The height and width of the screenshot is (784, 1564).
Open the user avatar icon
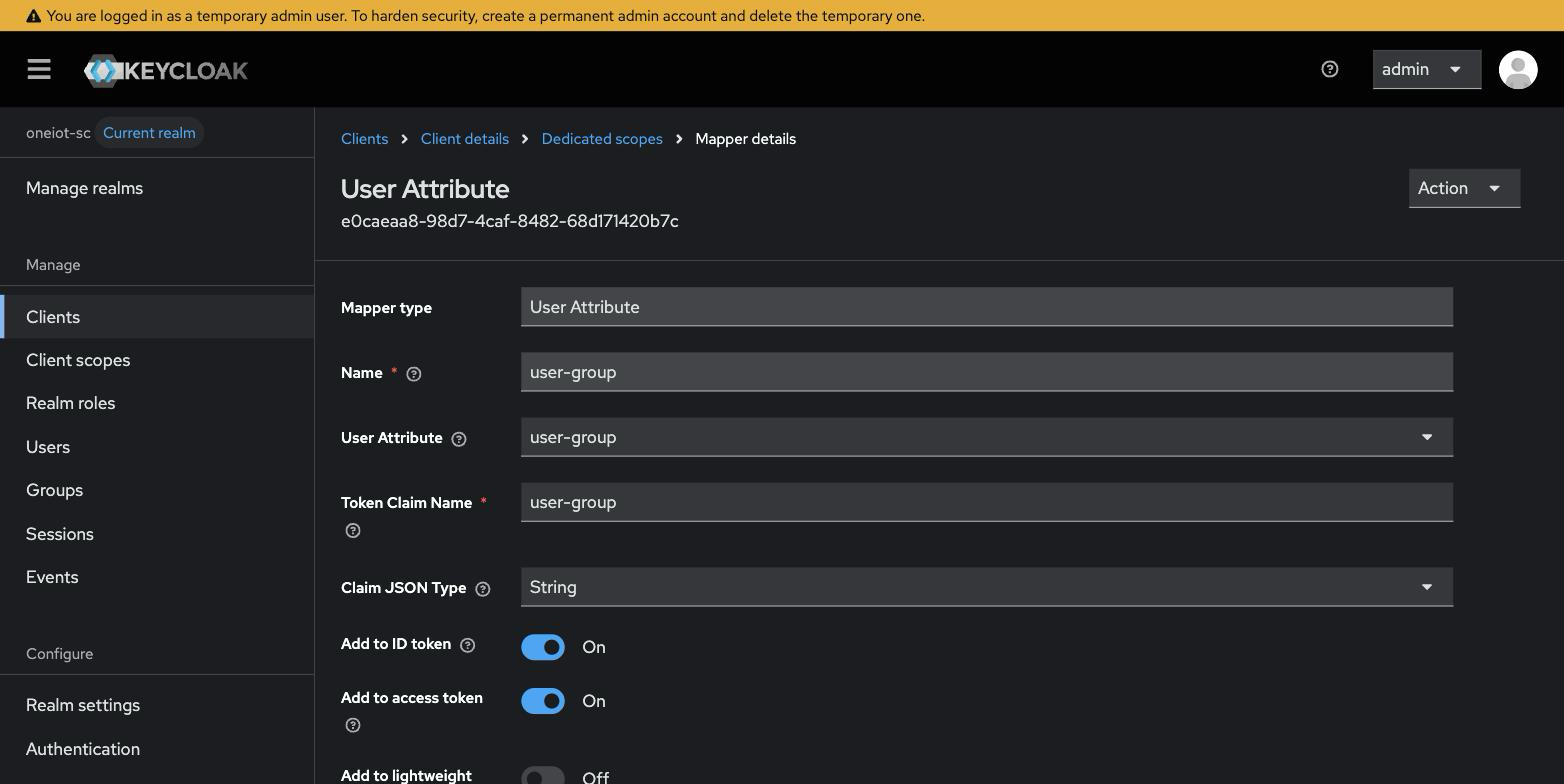pyautogui.click(x=1518, y=69)
